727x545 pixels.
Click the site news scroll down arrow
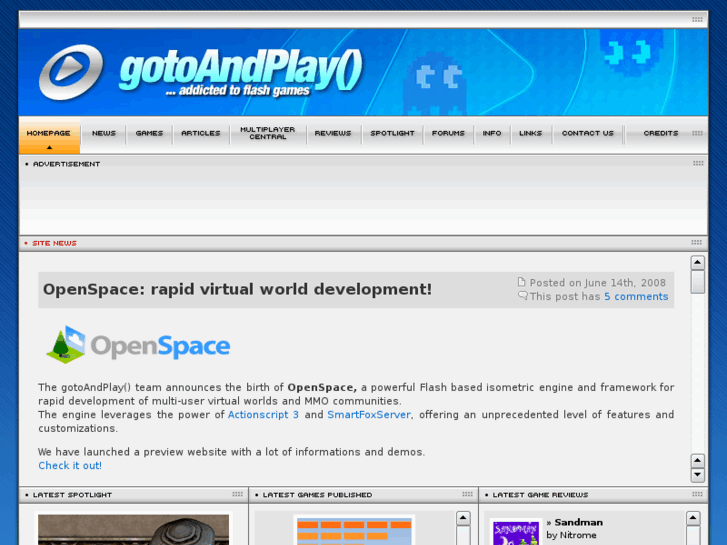click(x=697, y=475)
